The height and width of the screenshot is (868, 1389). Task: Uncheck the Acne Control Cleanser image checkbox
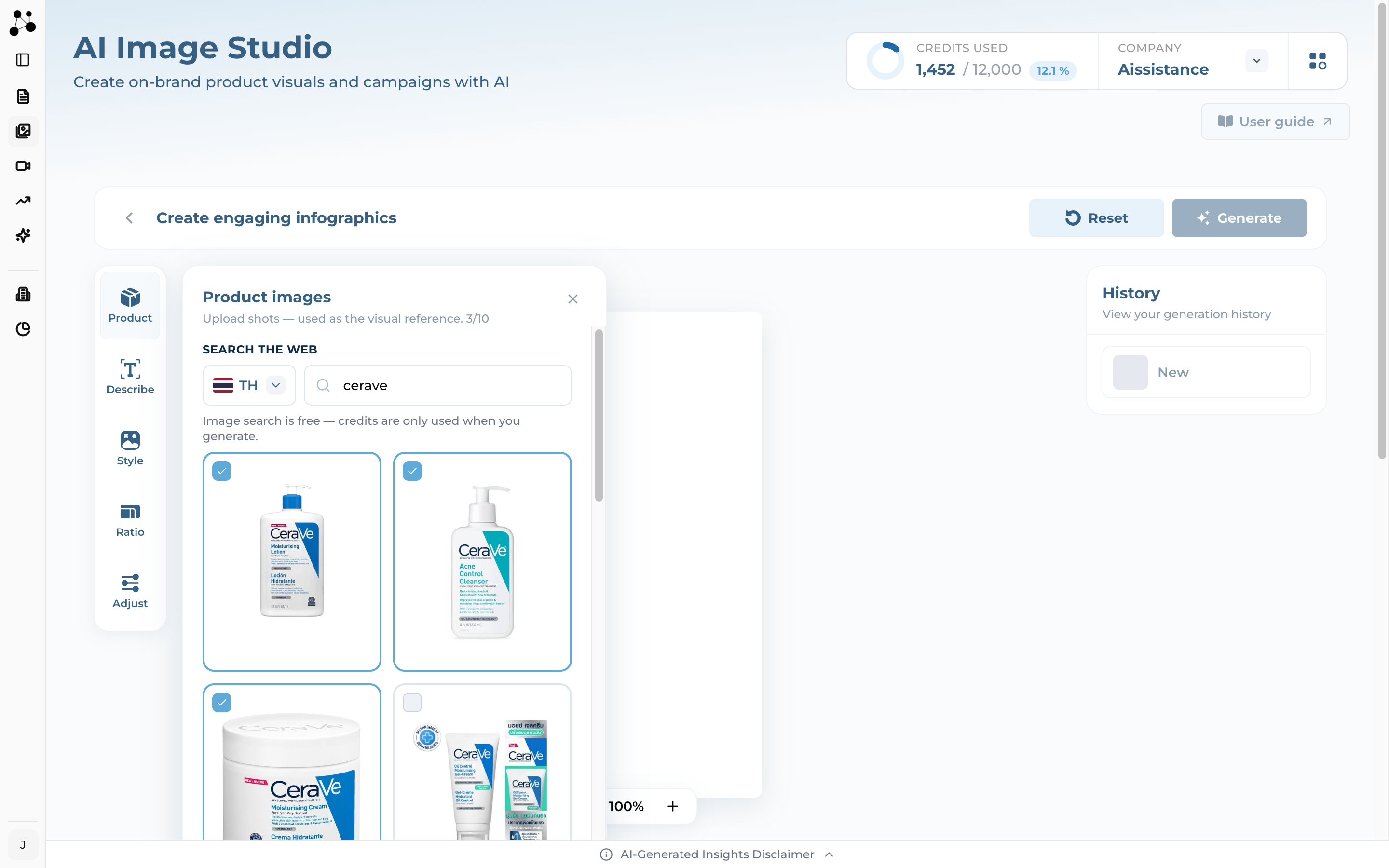tap(412, 471)
